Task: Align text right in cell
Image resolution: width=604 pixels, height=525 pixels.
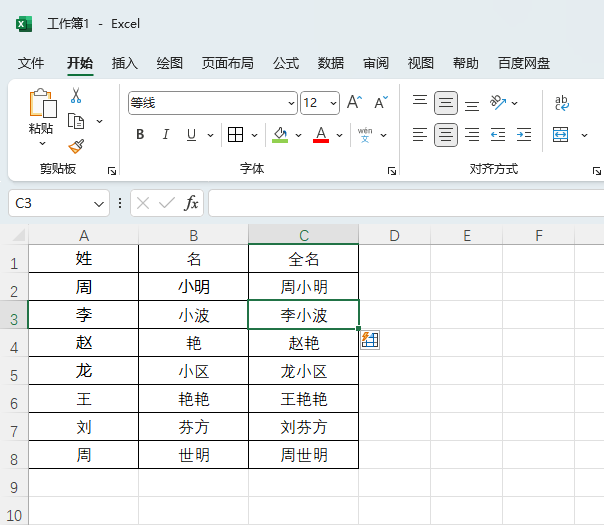Action: (x=472, y=135)
